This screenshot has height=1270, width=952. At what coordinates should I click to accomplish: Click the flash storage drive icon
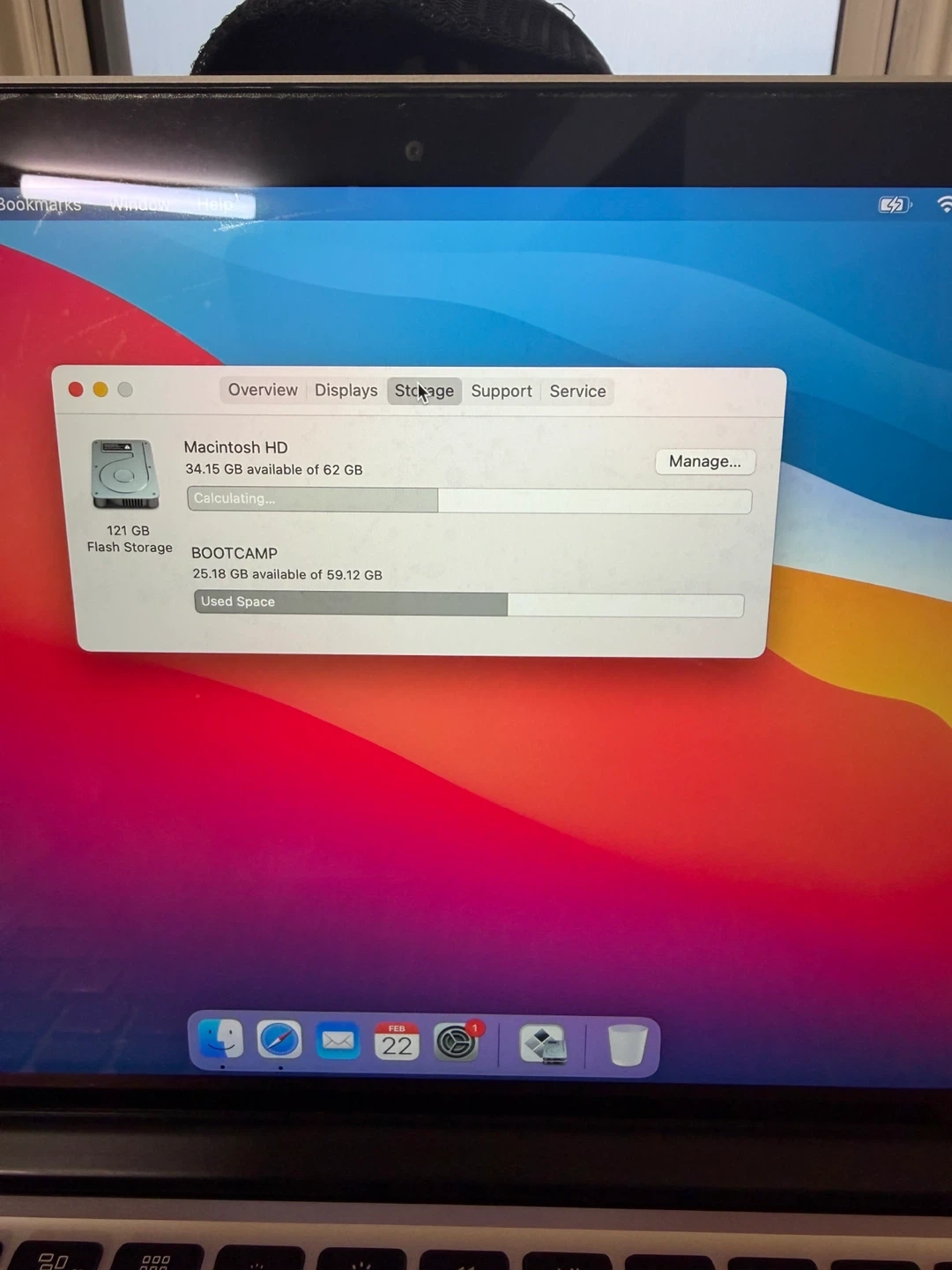125,474
